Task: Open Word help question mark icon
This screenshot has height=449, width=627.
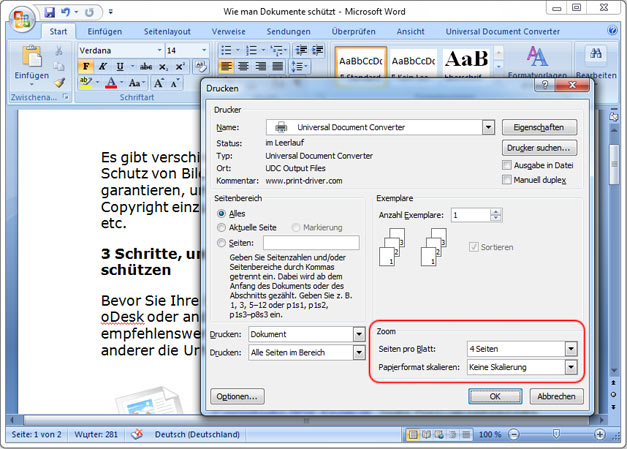Action: [x=612, y=30]
